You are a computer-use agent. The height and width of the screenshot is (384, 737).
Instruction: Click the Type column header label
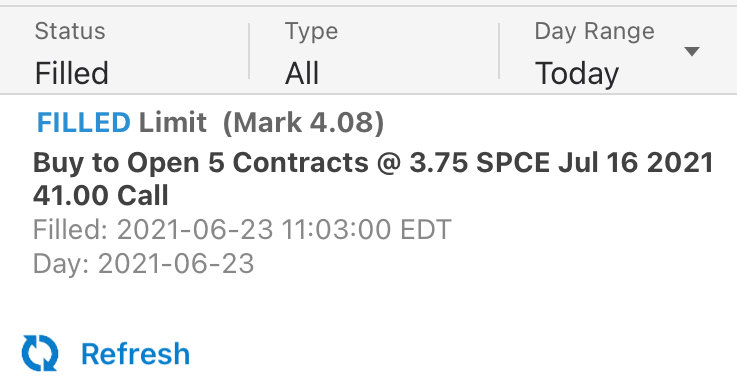pos(311,32)
